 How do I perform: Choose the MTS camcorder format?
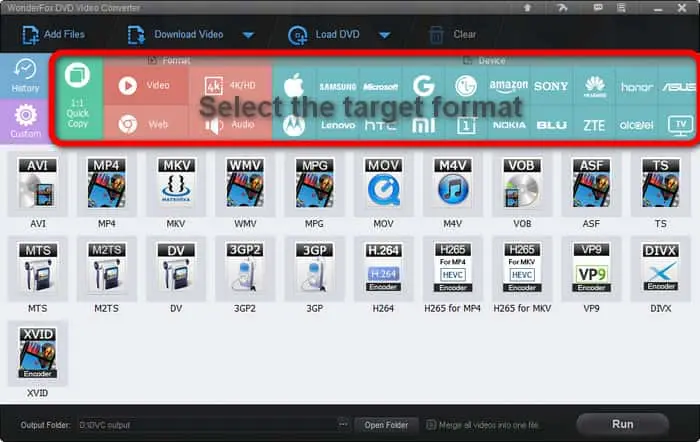click(x=38, y=268)
